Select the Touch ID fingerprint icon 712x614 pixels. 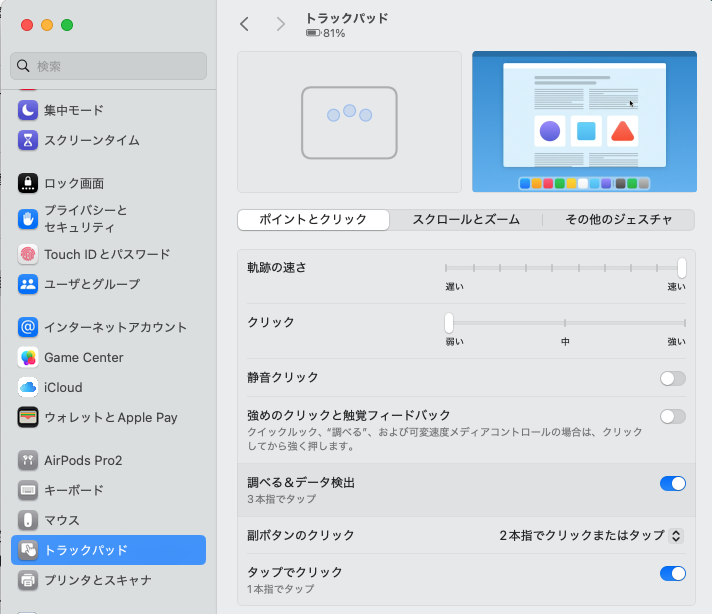28,254
